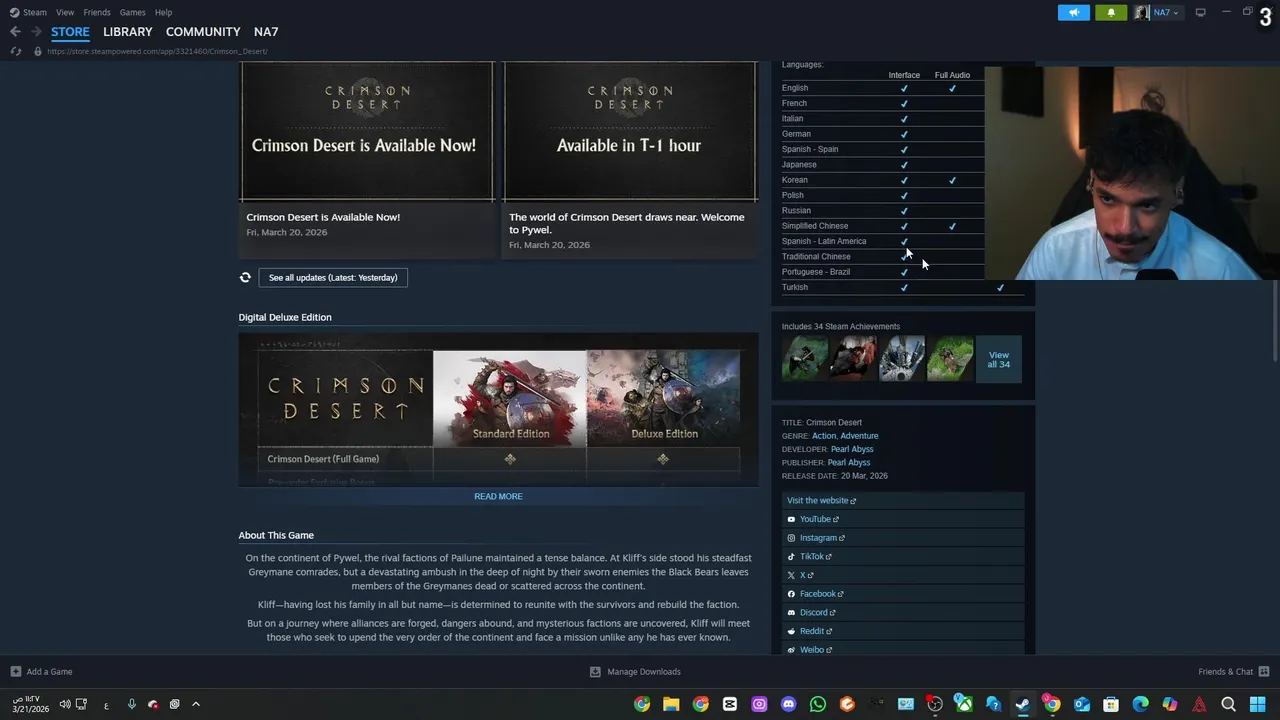Viewport: 1280px width, 720px height.
Task: Show hidden tray icons chevron
Action: [196, 704]
